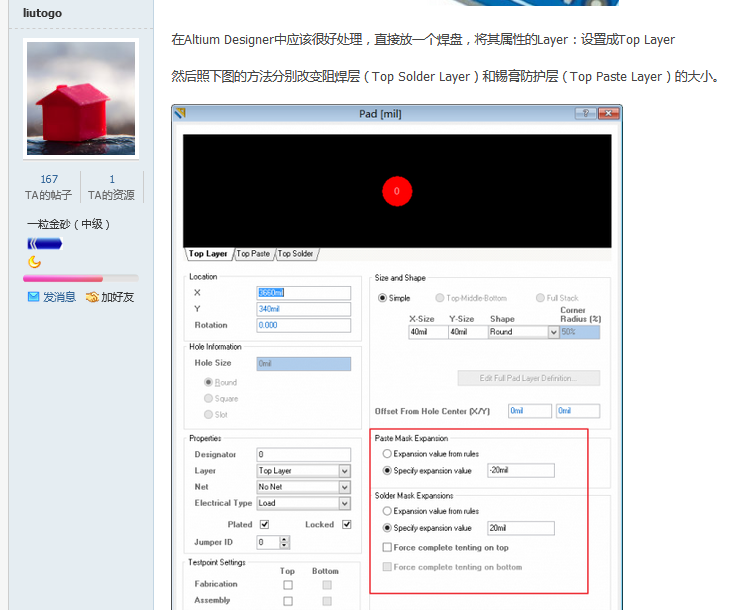
Task: Switch to the Top Layer tab
Action: [208, 254]
